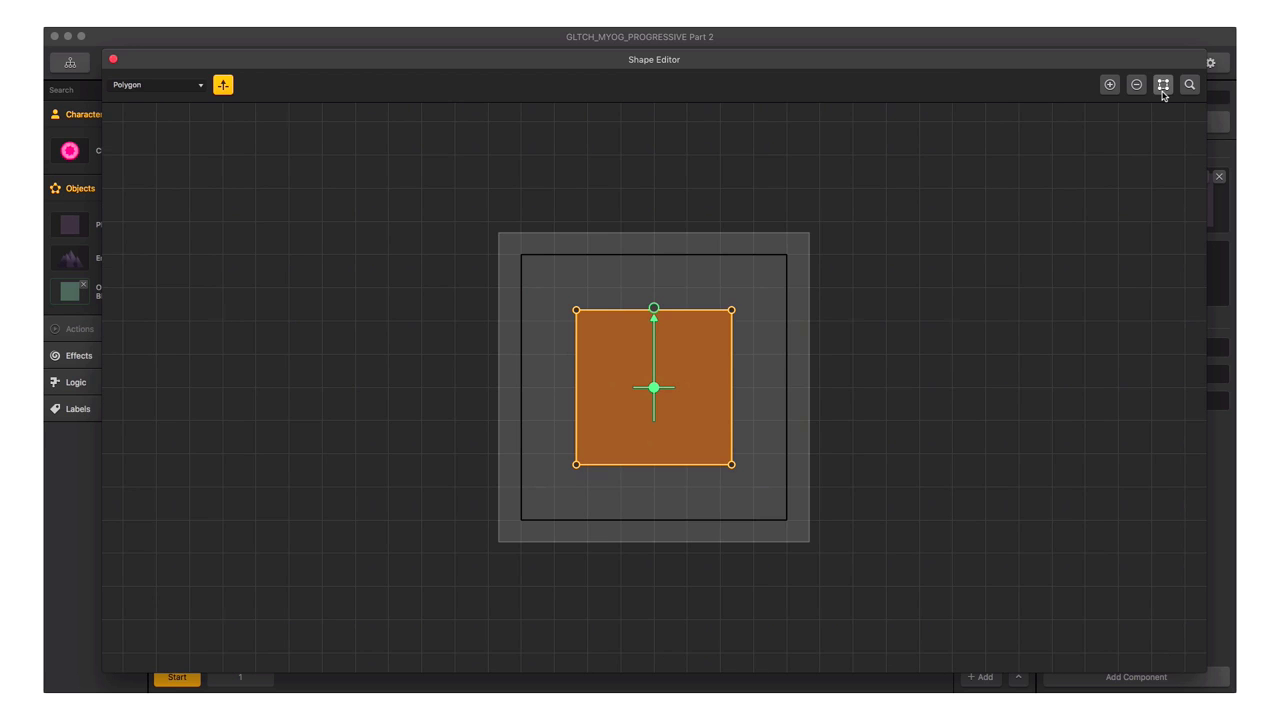This screenshot has width=1280, height=720.
Task: Click the green rotation handle circle atop shape
Action: click(x=654, y=308)
